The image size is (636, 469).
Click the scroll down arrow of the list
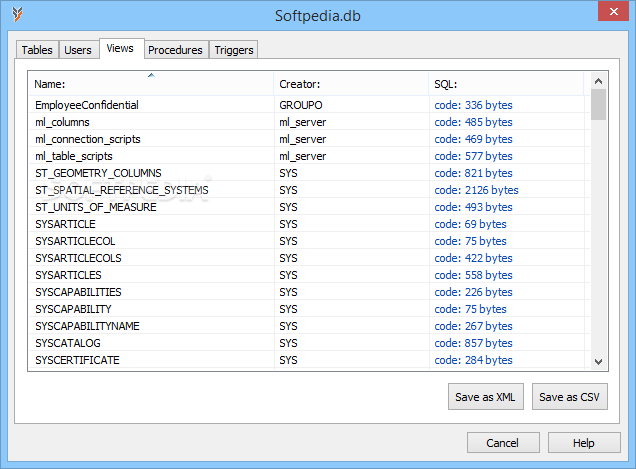pyautogui.click(x=598, y=361)
